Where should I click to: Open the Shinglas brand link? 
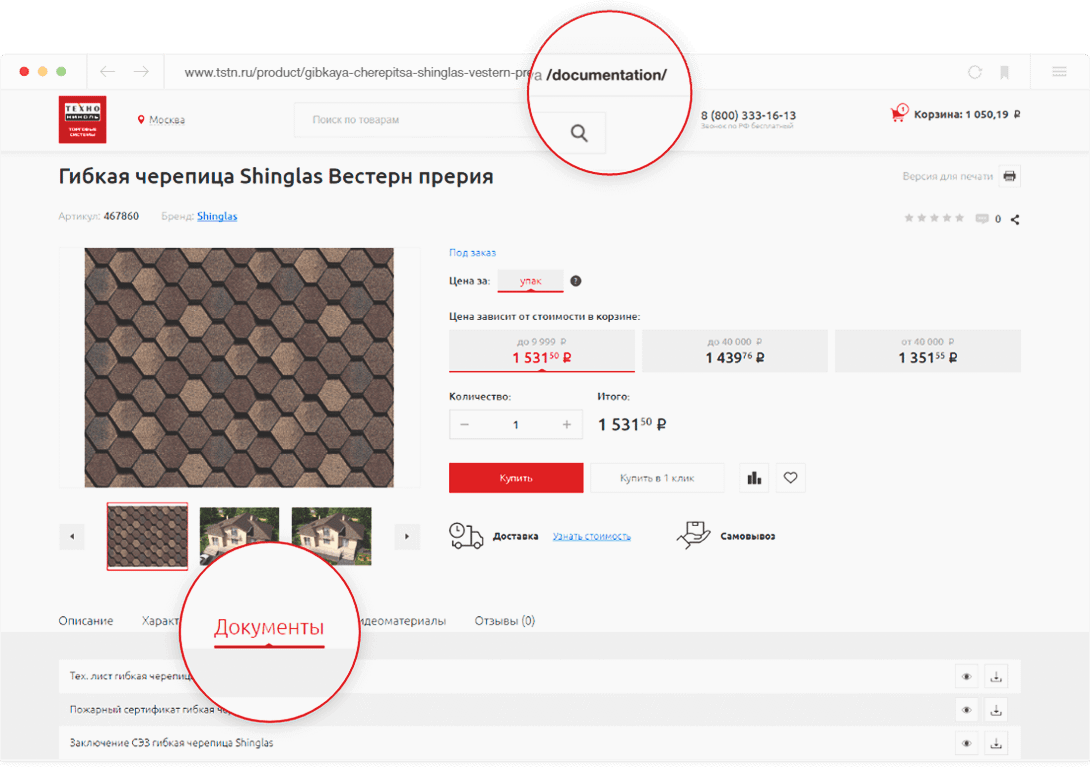217,216
